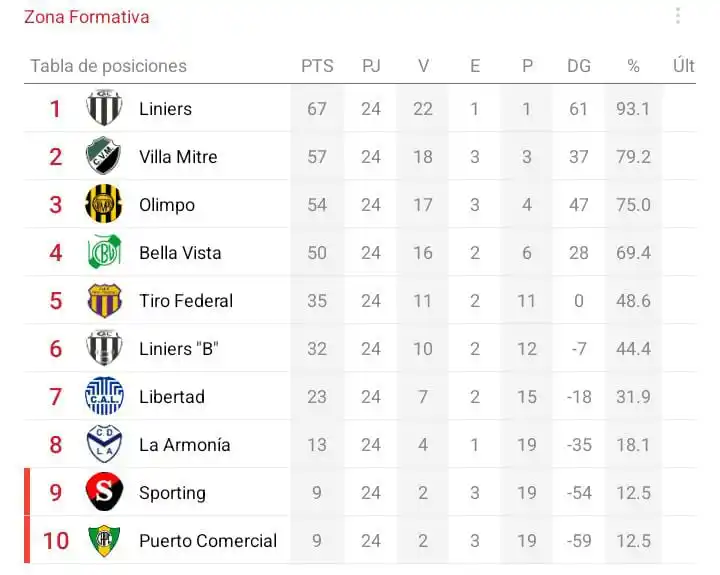Open the Liniers "B" team name

pos(179,349)
